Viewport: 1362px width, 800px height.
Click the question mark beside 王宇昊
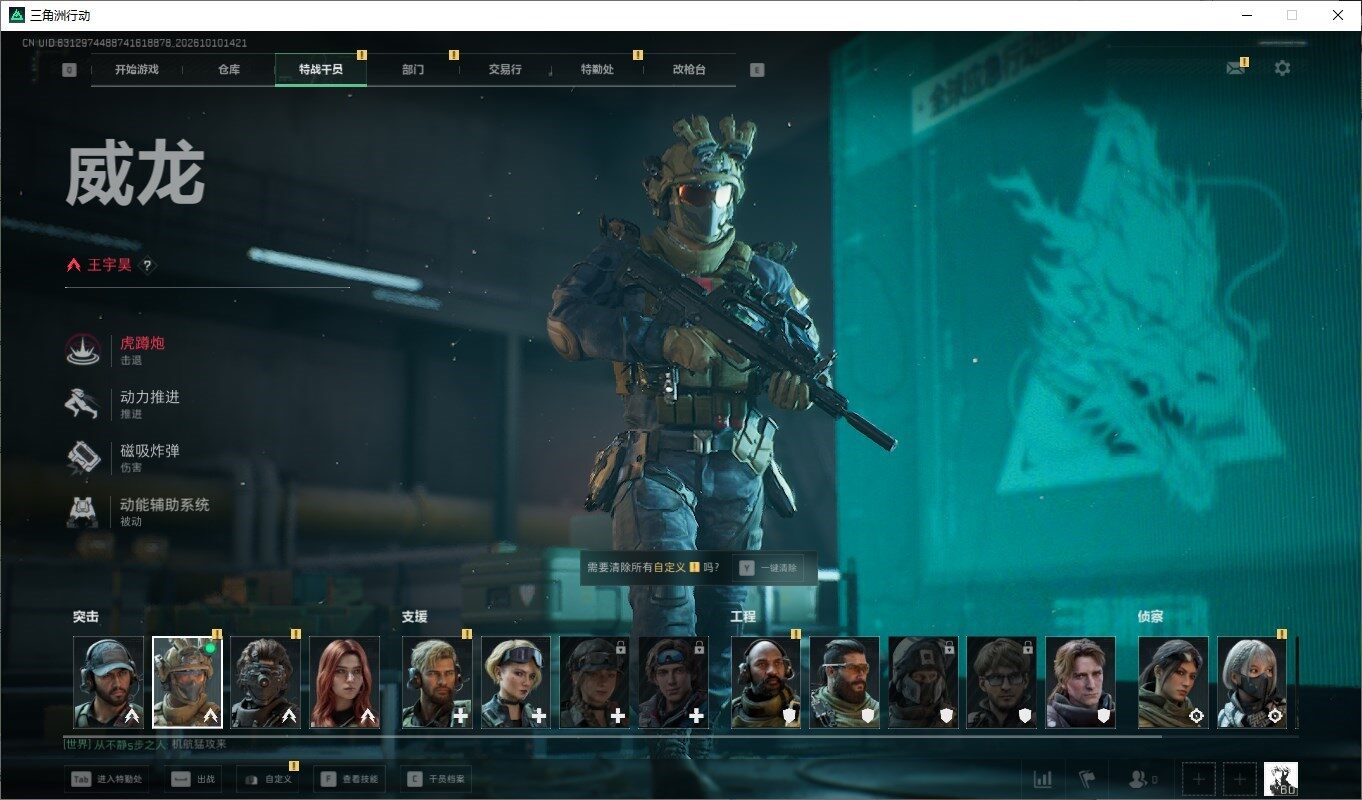147,265
